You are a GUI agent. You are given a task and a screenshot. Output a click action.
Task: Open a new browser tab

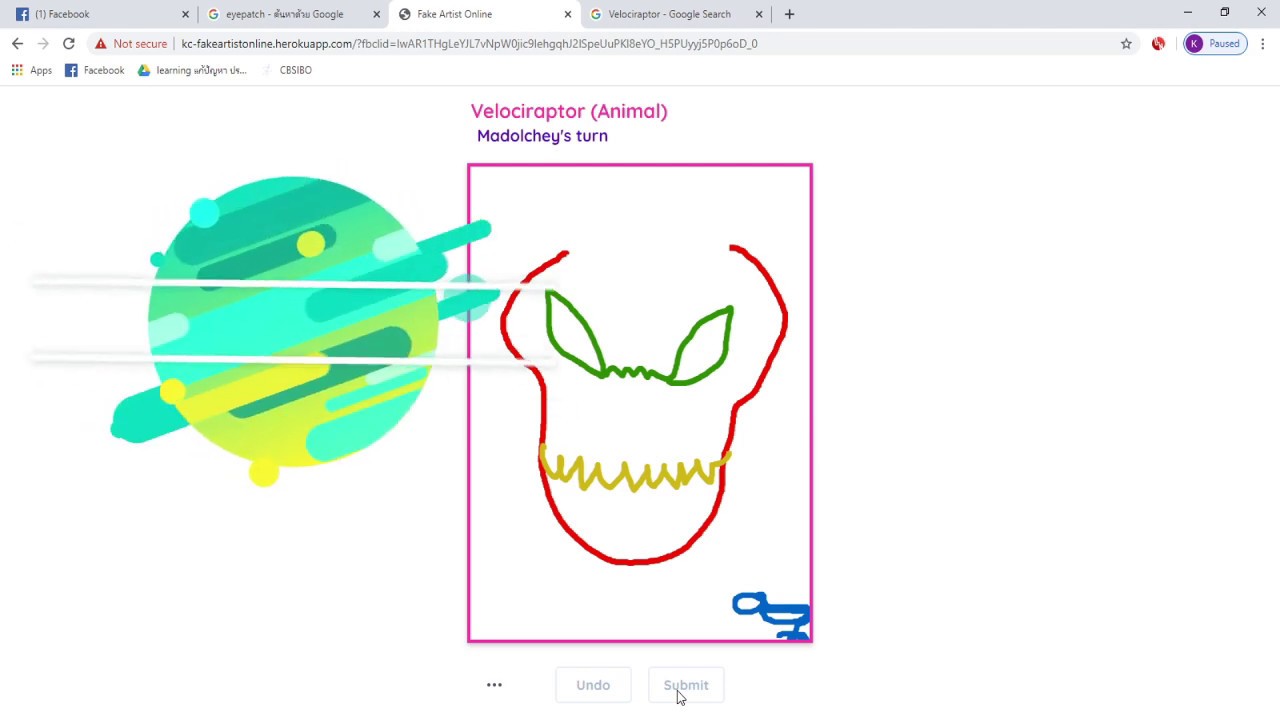click(x=789, y=14)
